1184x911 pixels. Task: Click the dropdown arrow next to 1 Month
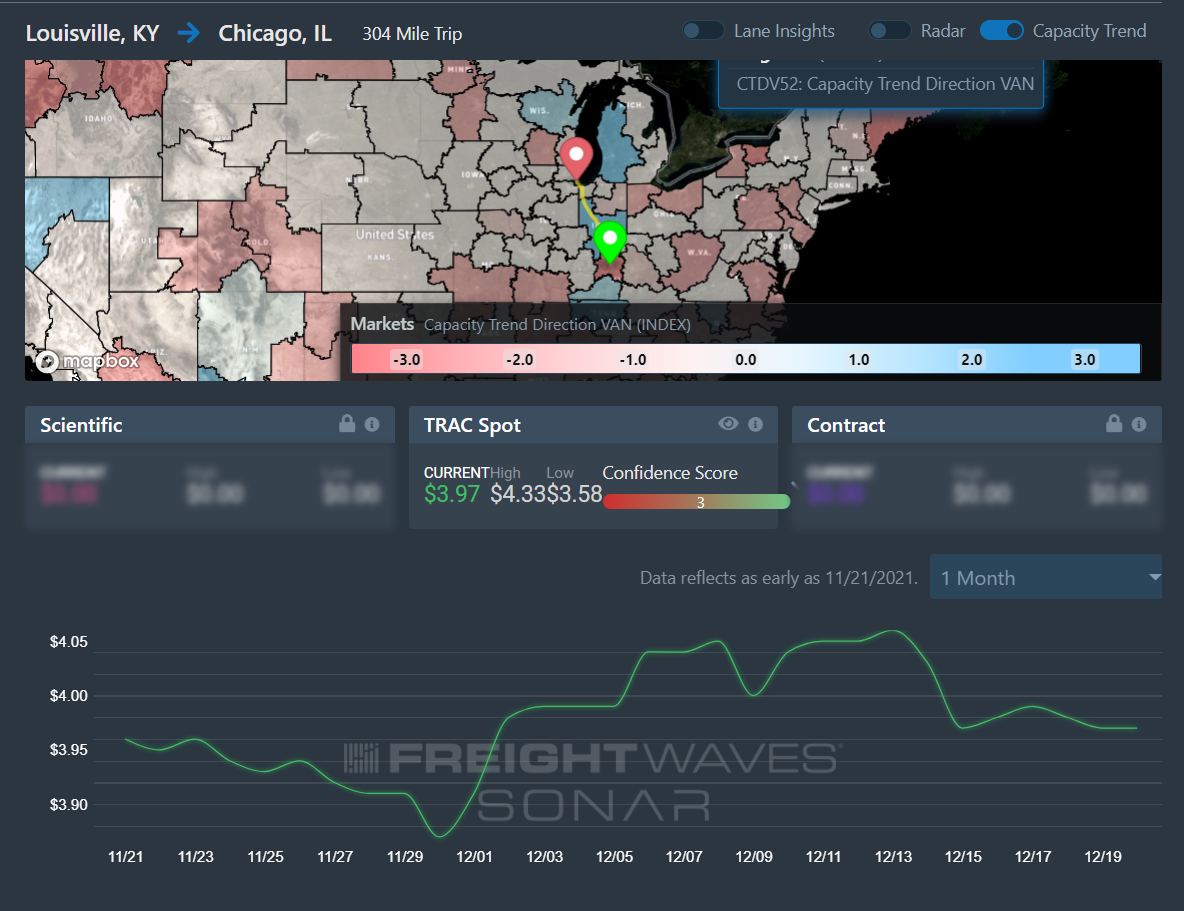pos(1154,577)
